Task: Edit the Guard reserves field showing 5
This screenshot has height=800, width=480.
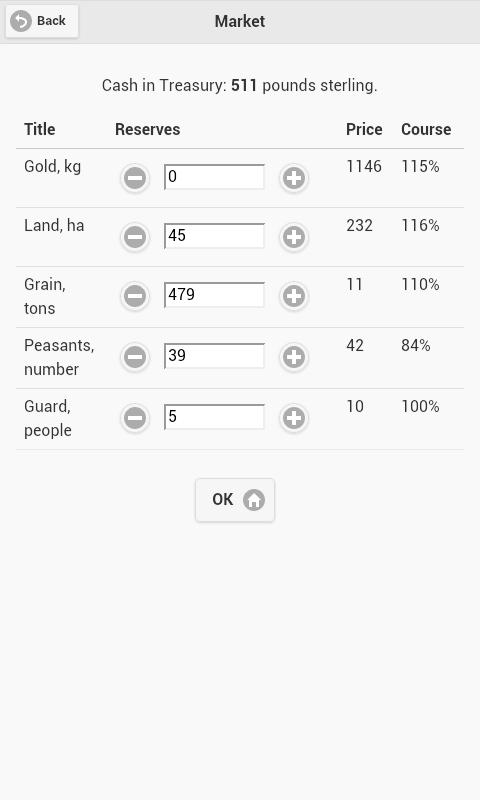Action: [x=214, y=417]
